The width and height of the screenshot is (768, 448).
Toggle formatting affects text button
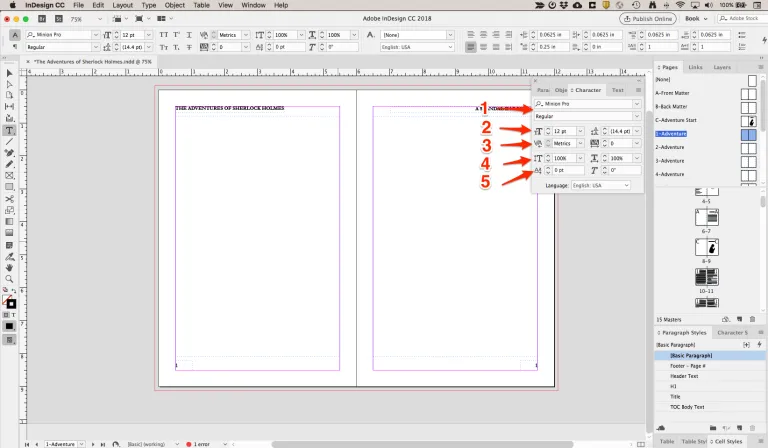(x=13, y=315)
